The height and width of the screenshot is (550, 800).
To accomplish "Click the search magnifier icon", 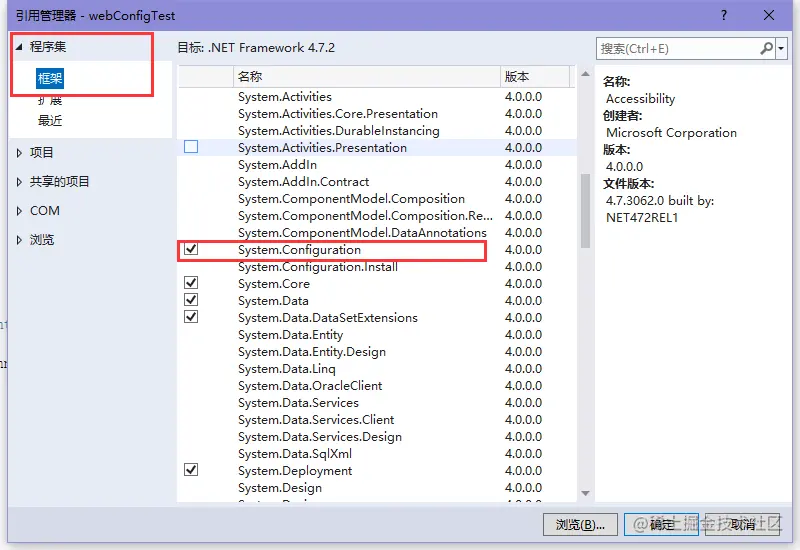I will pyautogui.click(x=766, y=48).
